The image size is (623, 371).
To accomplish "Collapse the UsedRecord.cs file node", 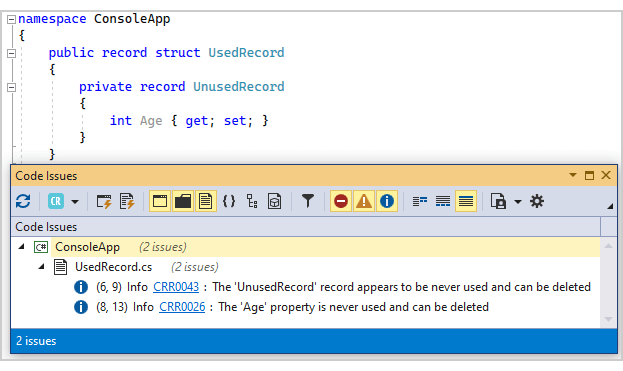I will (41, 267).
